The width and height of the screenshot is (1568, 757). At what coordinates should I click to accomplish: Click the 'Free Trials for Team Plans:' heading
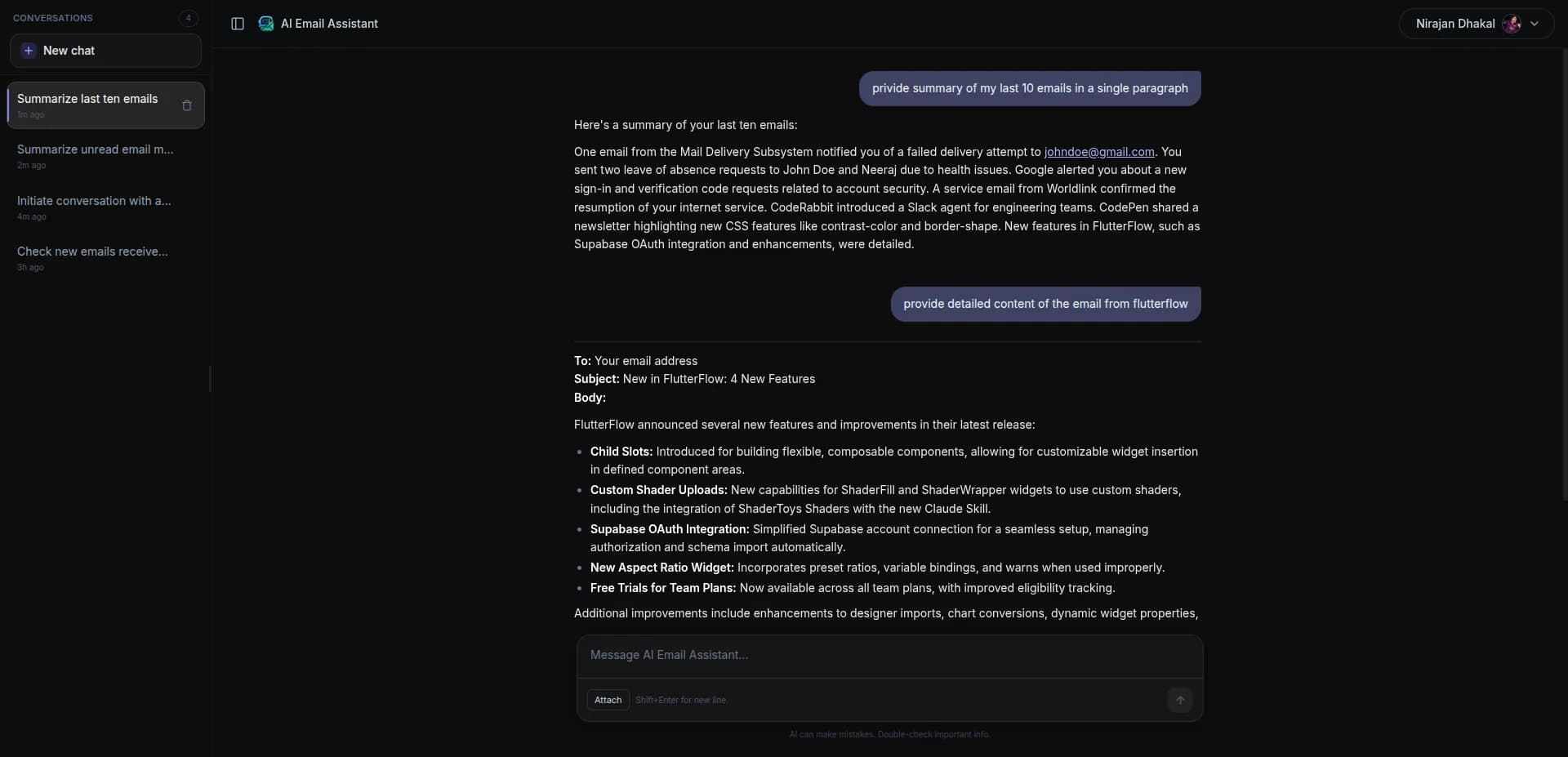(663, 588)
